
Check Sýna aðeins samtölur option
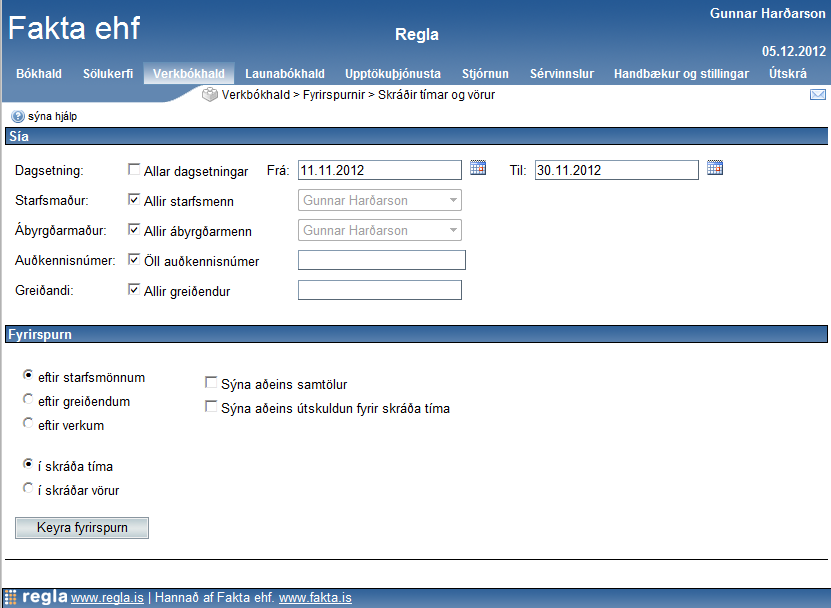point(211,383)
